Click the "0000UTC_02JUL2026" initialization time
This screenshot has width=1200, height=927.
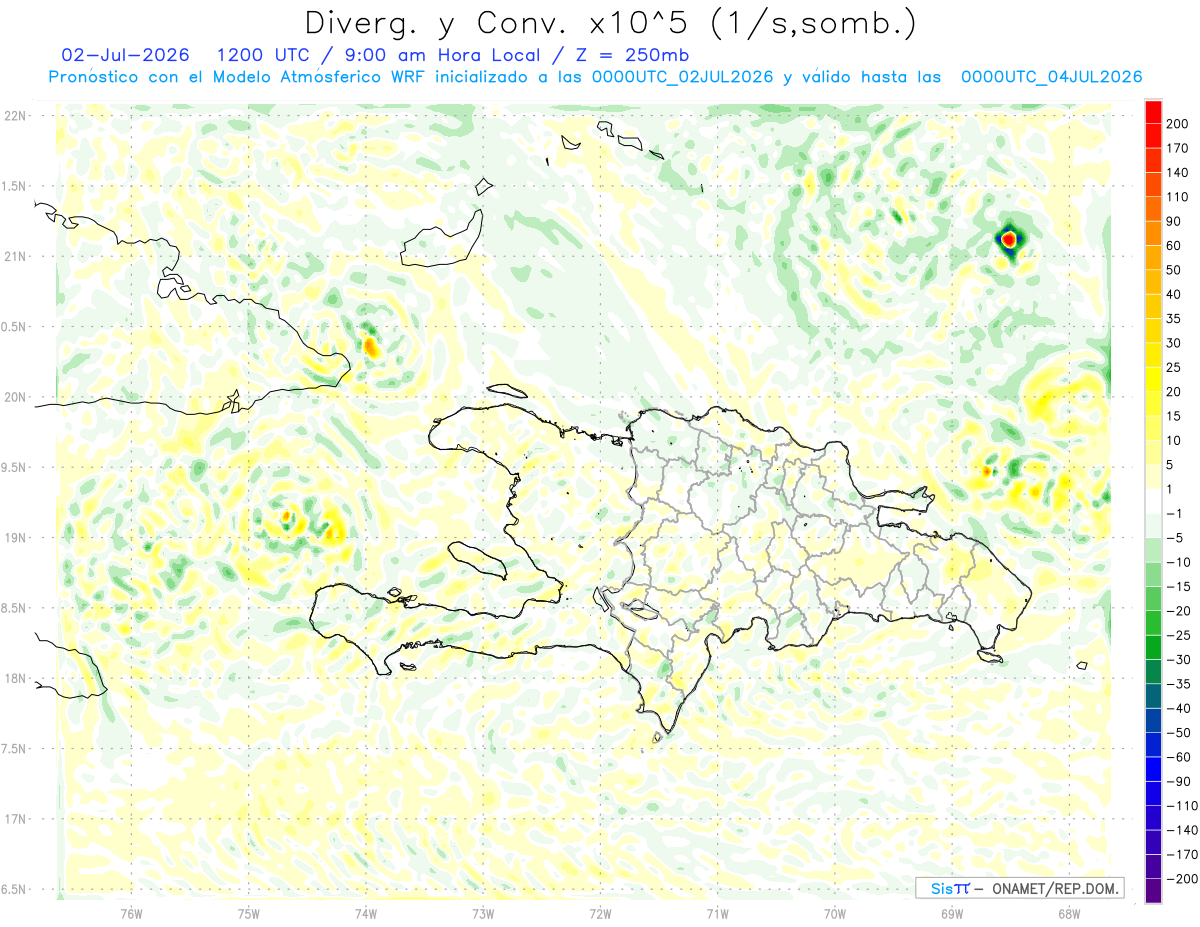coord(682,77)
